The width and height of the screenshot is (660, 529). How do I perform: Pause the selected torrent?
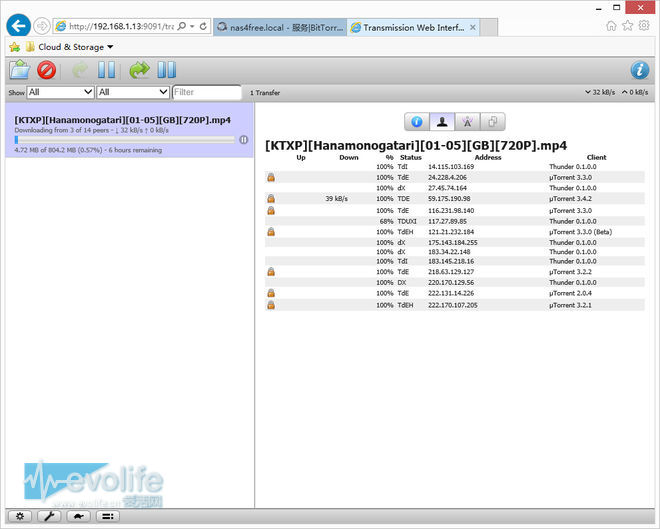coord(106,70)
